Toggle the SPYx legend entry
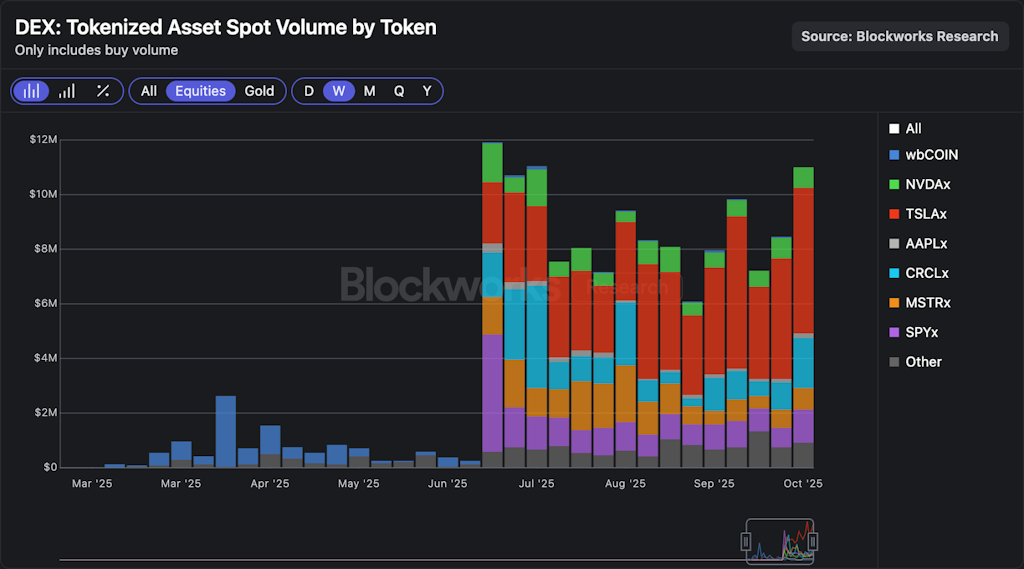 (921, 332)
